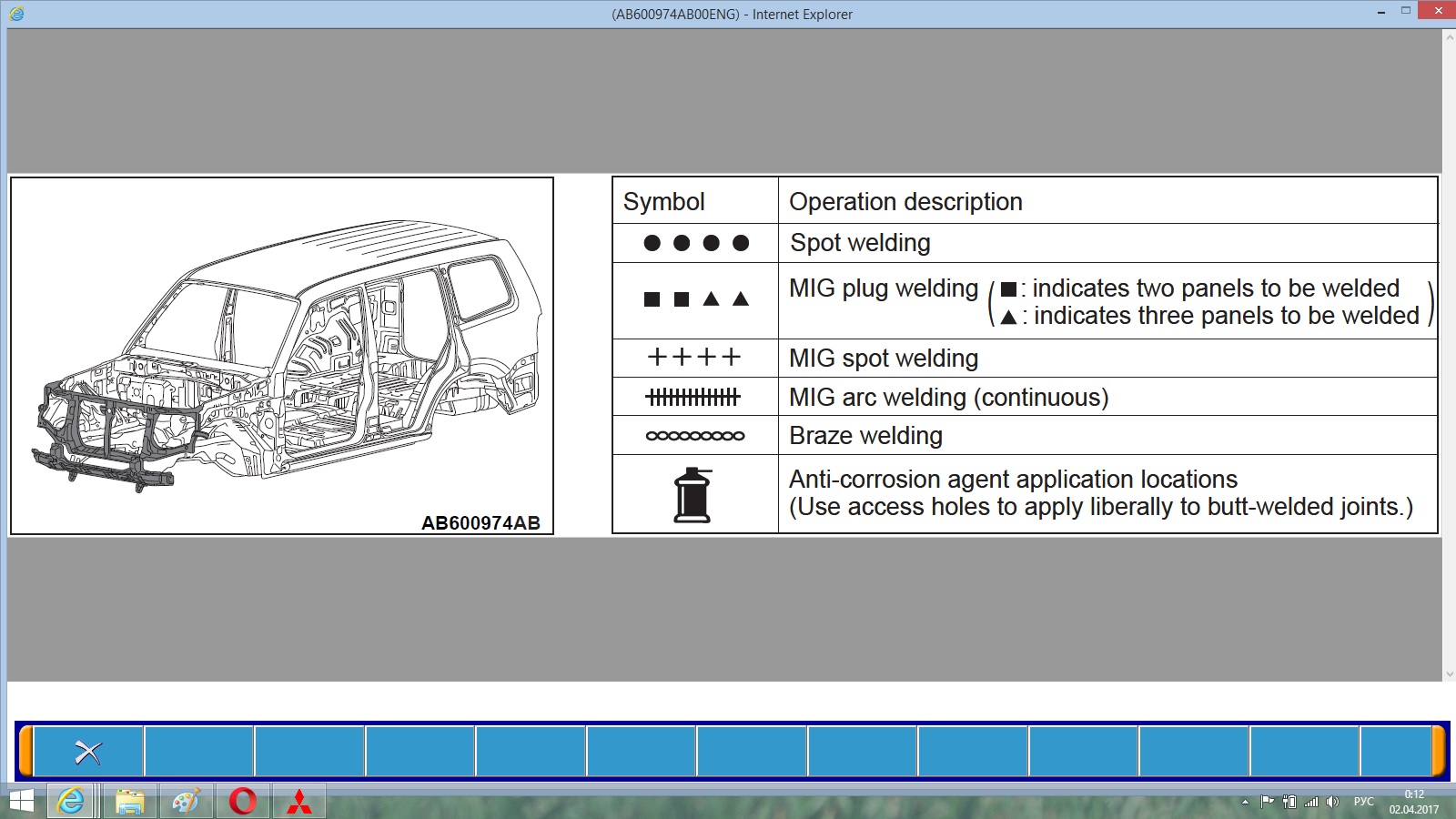Viewport: 1456px width, 819px height.
Task: Click the Action Center flag icon
Action: (1267, 802)
